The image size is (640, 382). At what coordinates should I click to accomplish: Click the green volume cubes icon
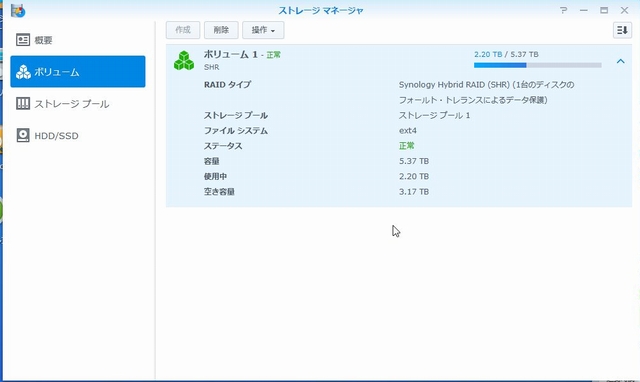184,60
